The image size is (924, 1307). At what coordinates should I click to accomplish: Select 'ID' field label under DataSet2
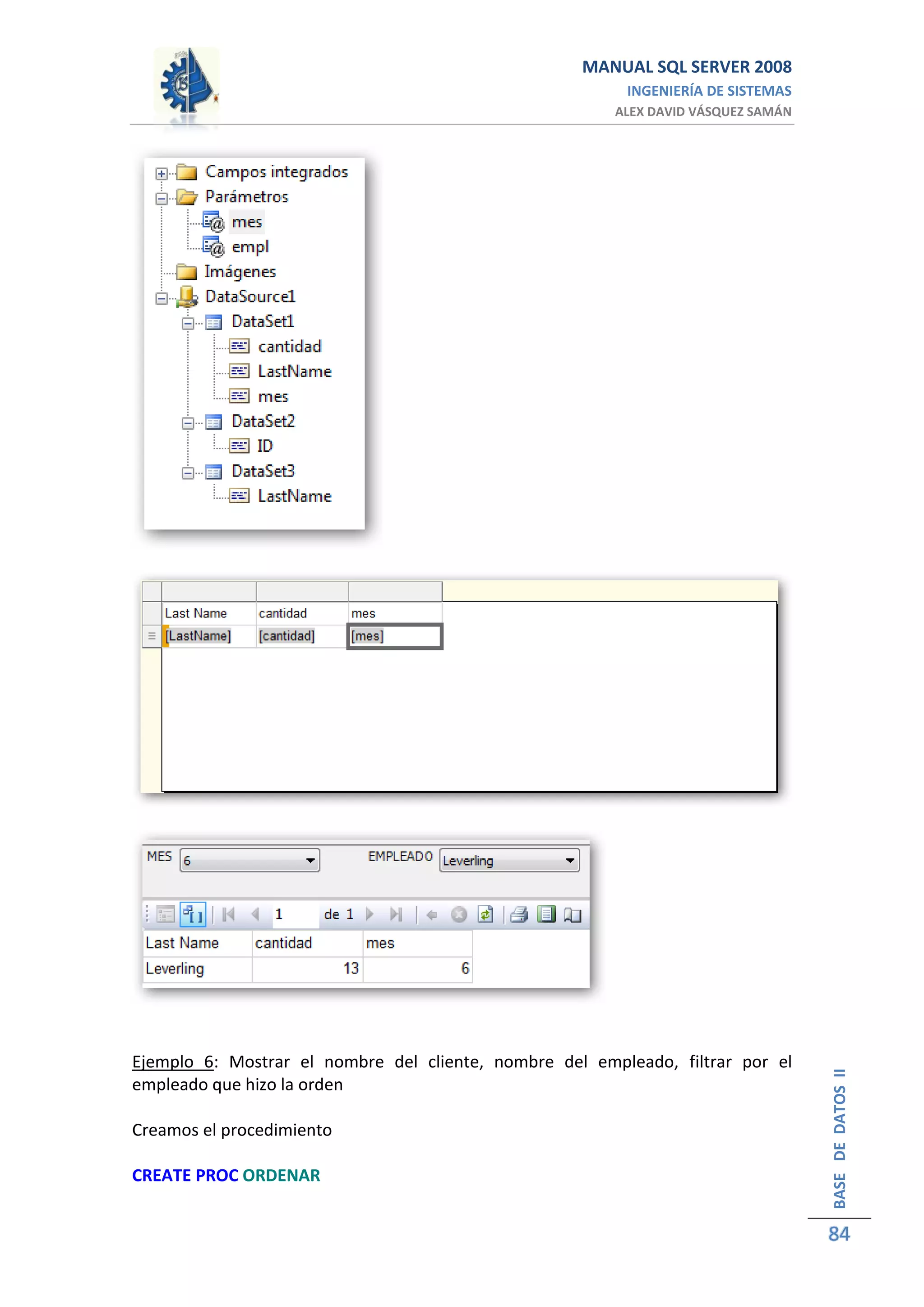[265, 446]
